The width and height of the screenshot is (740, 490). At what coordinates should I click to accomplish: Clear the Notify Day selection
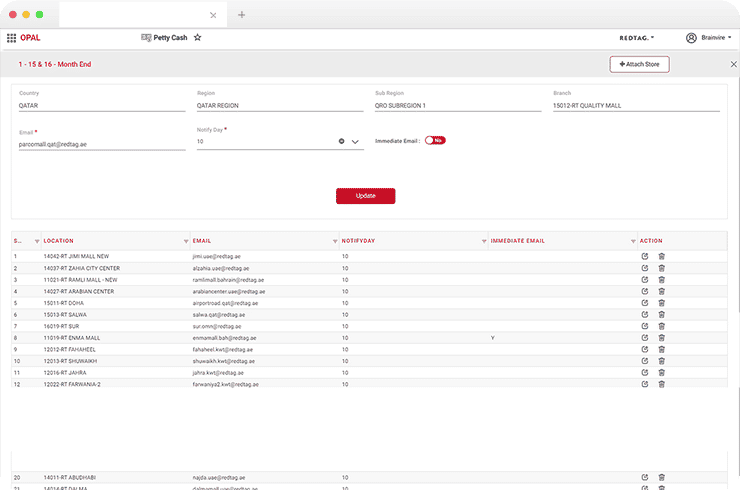point(341,141)
